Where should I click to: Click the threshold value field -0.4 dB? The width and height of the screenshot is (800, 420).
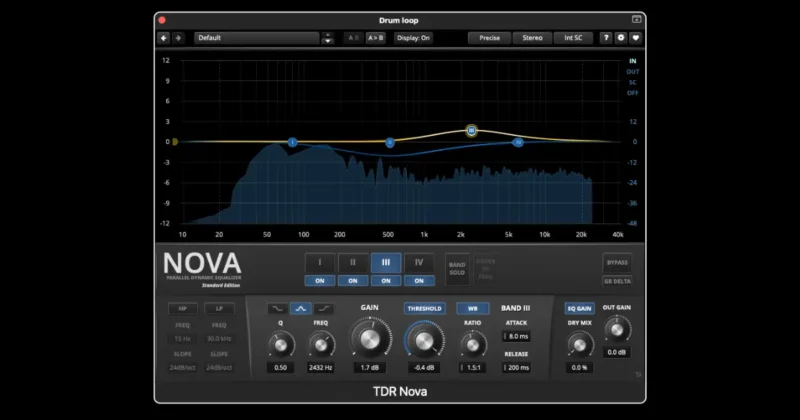click(x=424, y=367)
